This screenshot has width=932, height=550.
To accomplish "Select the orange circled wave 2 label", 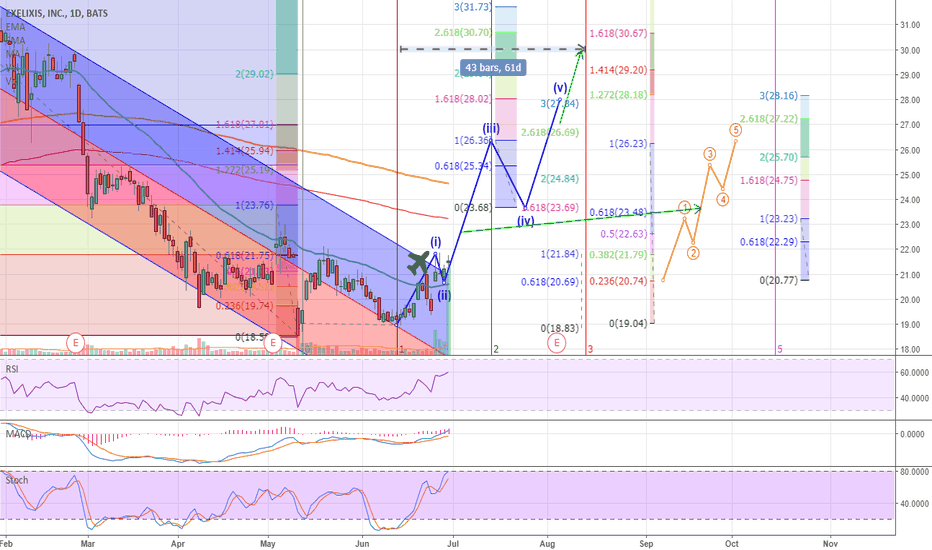I will click(693, 253).
